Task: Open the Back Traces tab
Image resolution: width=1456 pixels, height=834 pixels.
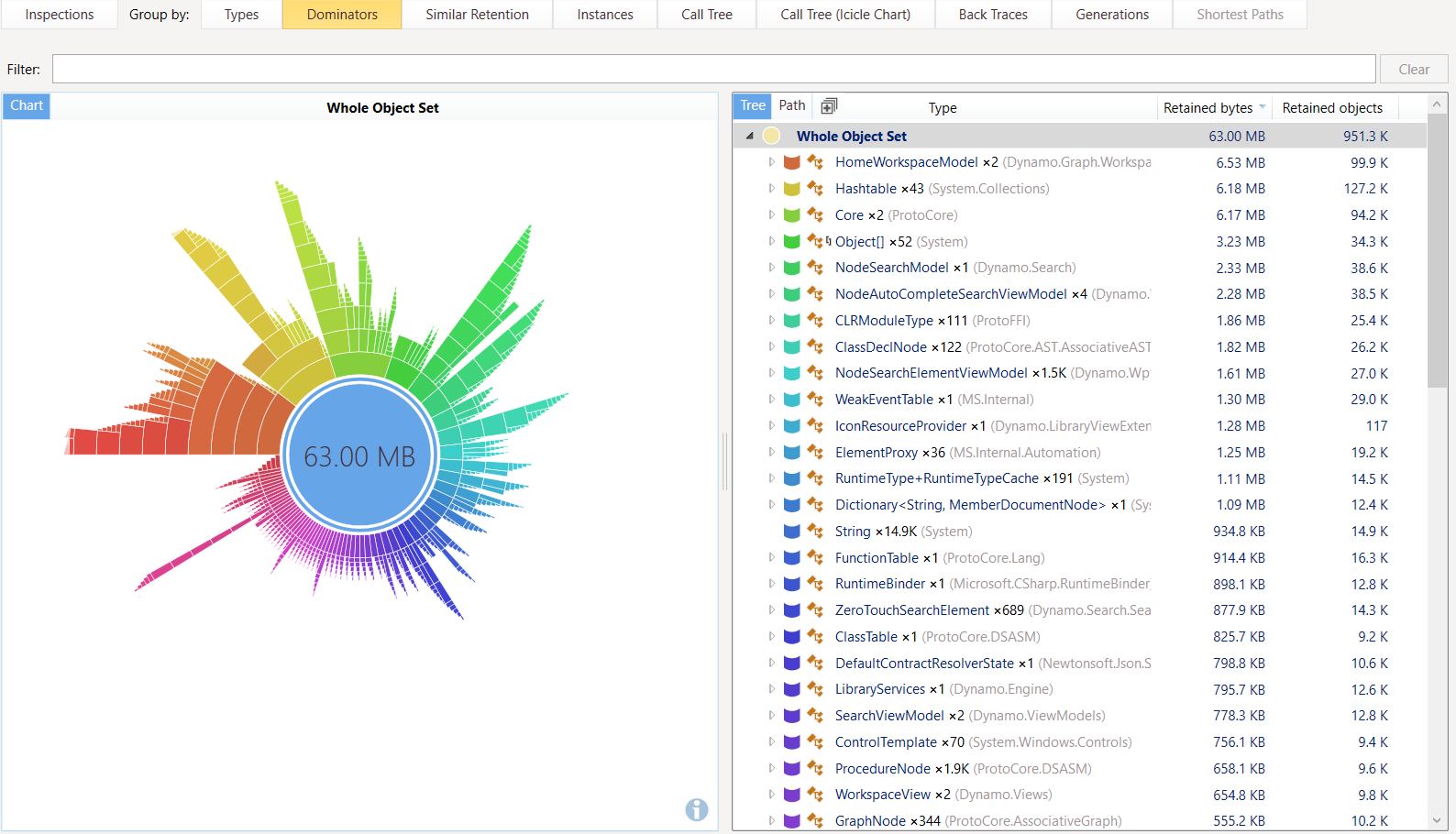Action: [x=993, y=15]
